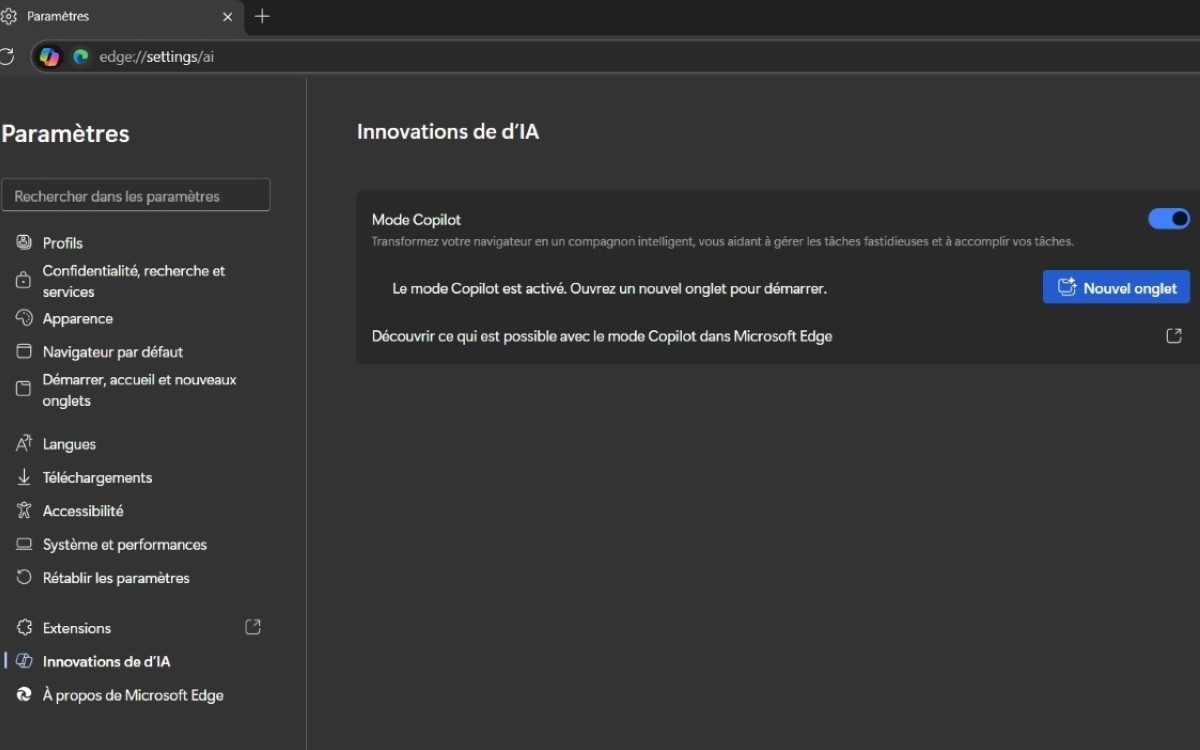Select the Paramètres browser tab

click(122, 17)
